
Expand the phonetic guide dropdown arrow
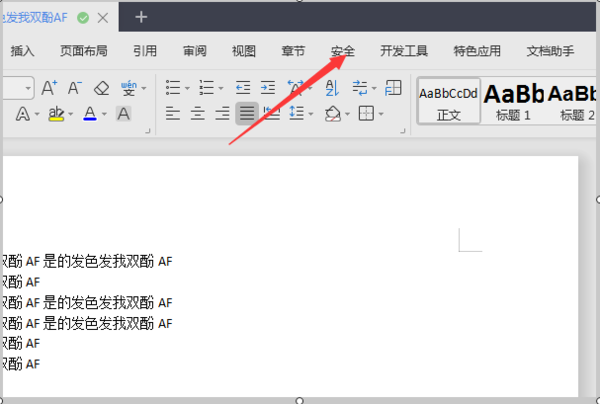[x=144, y=88]
